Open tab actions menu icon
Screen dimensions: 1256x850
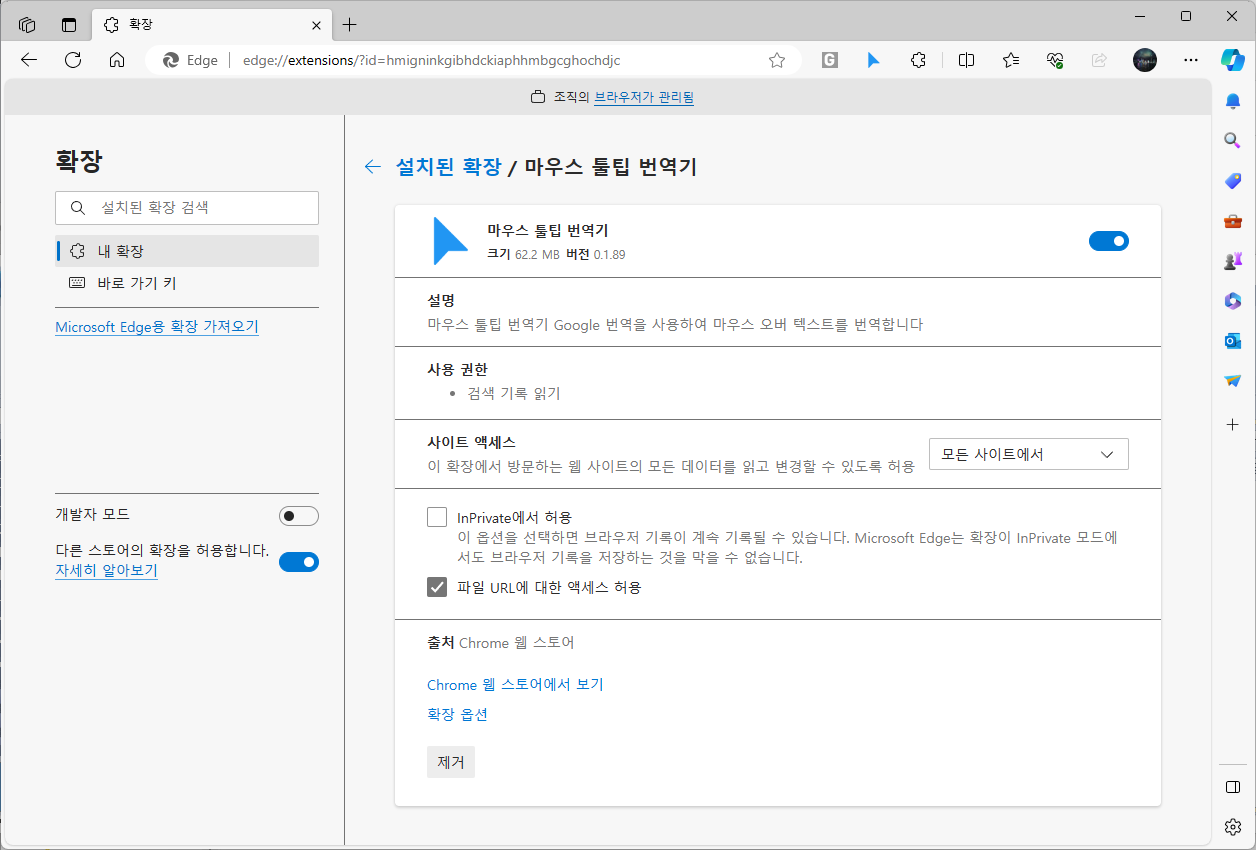tap(69, 24)
